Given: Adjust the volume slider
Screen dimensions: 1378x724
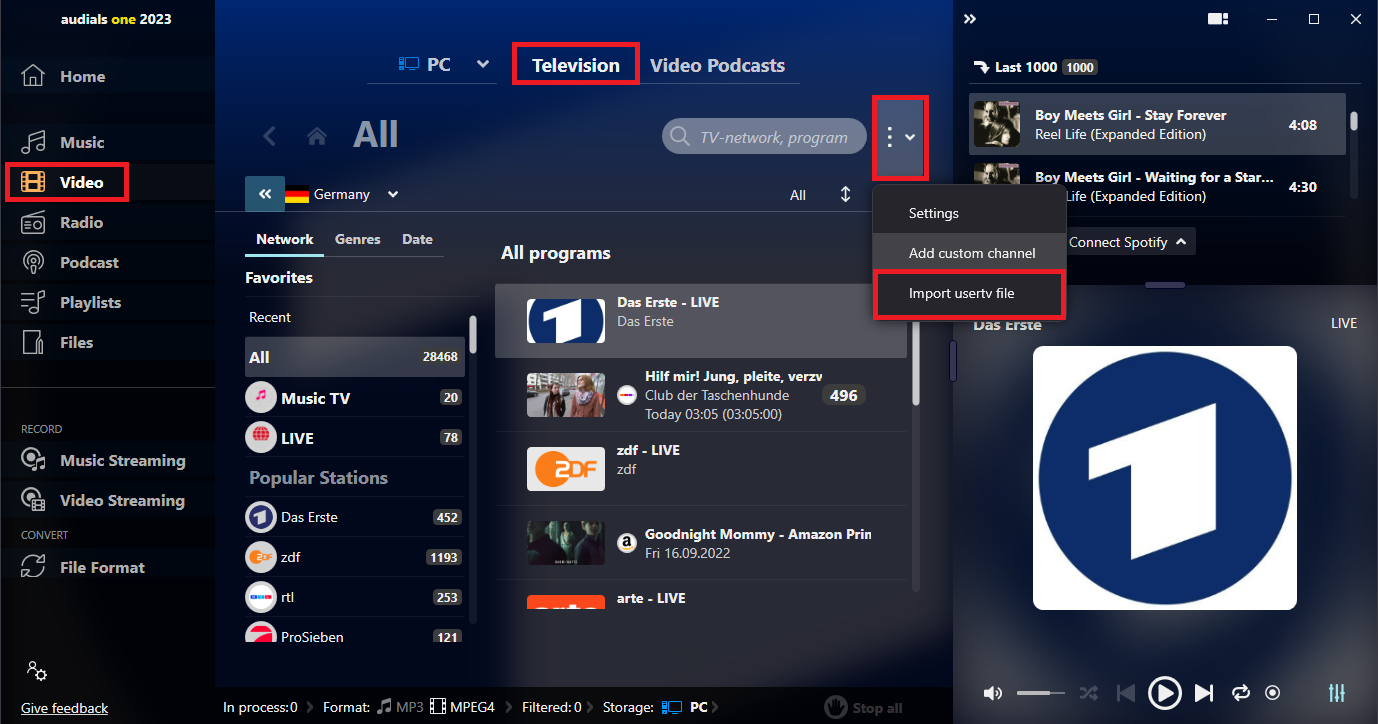Looking at the screenshot, I should pos(1041,693).
